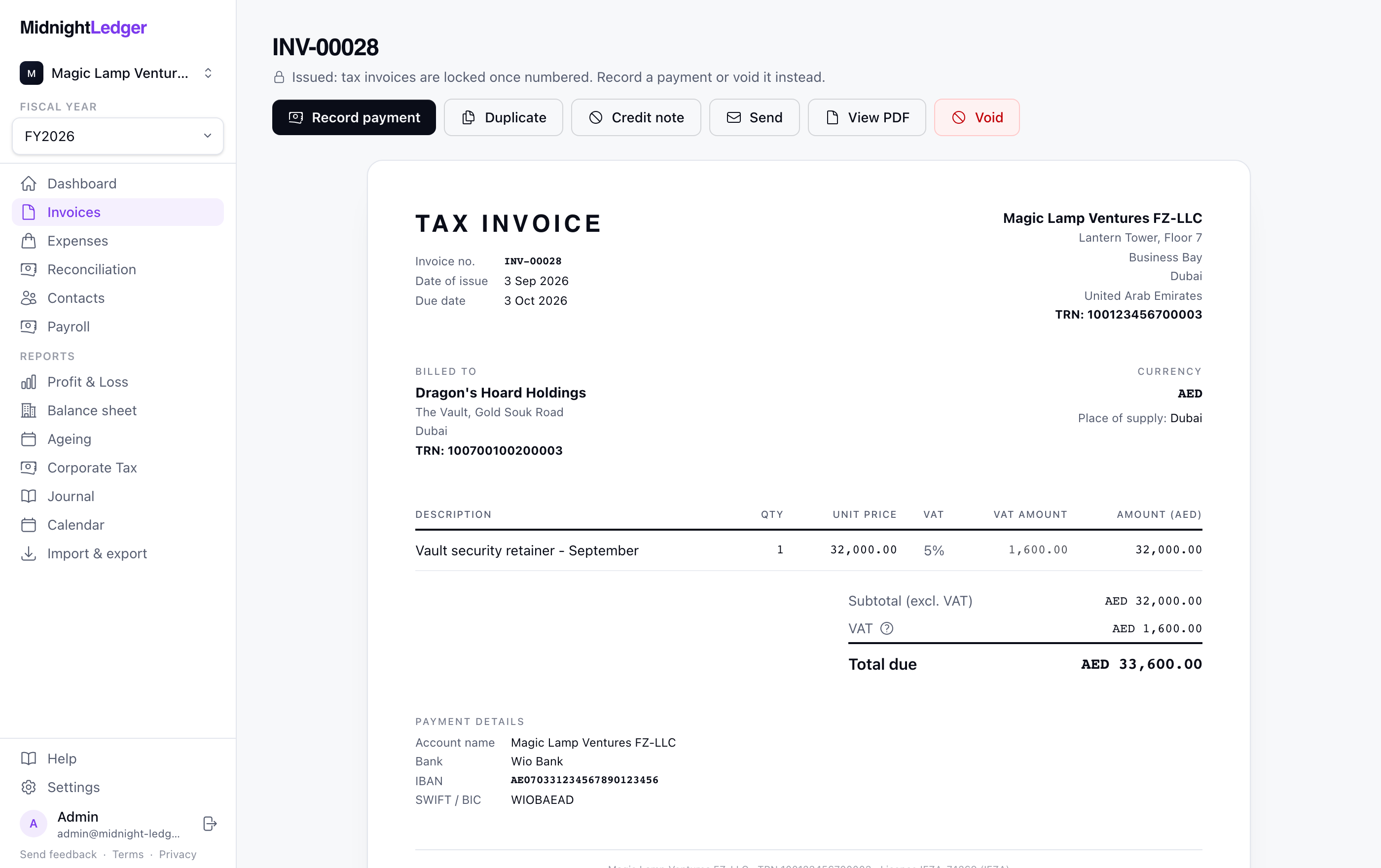Click the Help book icon
This screenshot has width=1381, height=868.
click(x=29, y=759)
